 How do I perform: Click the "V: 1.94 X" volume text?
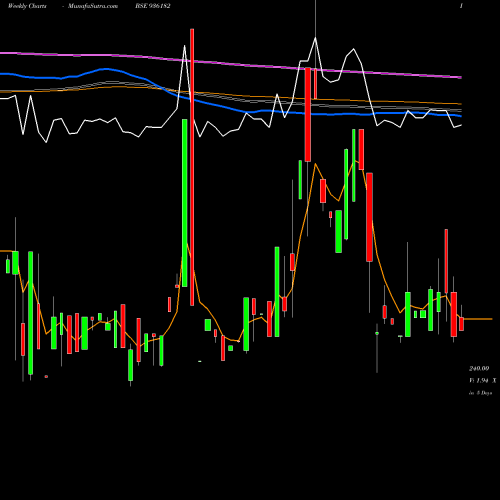[483, 380]
